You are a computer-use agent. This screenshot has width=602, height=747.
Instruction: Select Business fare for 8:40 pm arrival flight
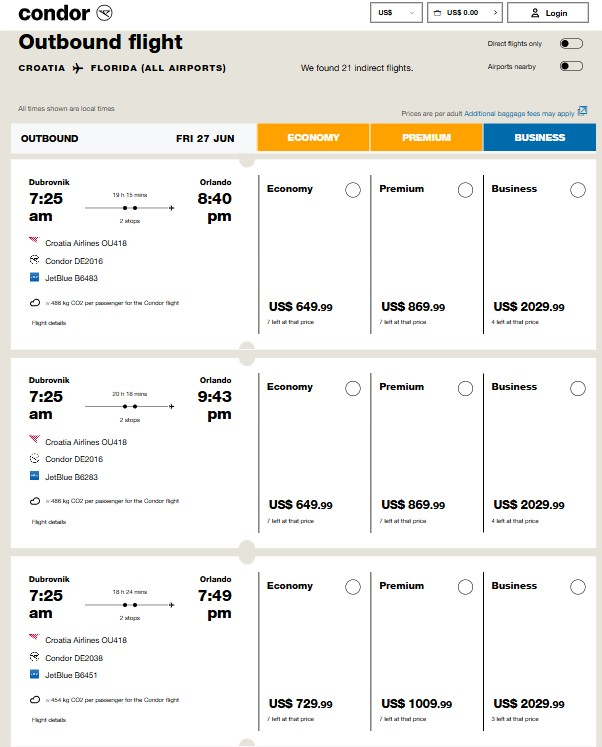[x=578, y=190]
